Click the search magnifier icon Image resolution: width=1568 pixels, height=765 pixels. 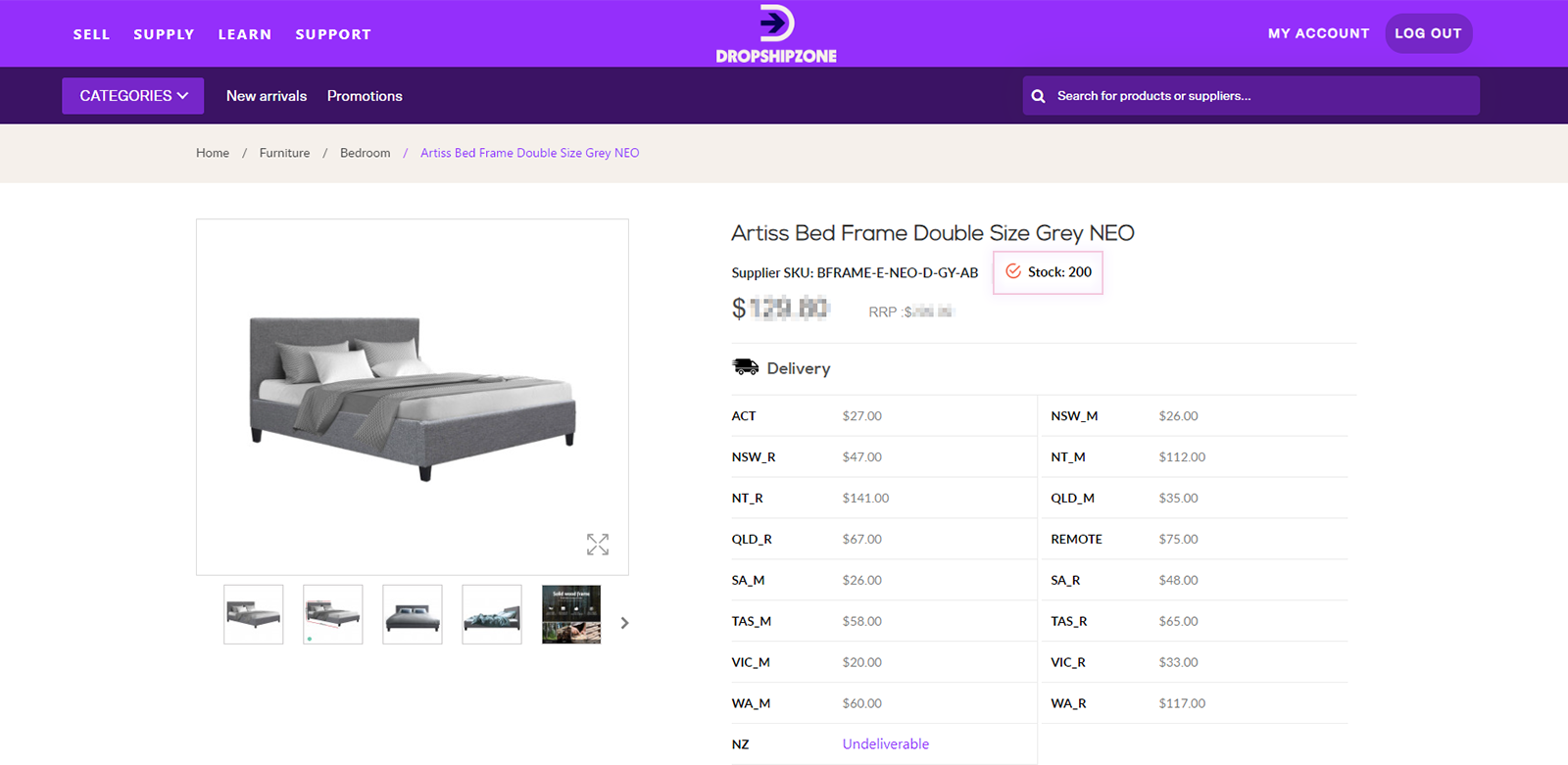[x=1038, y=96]
